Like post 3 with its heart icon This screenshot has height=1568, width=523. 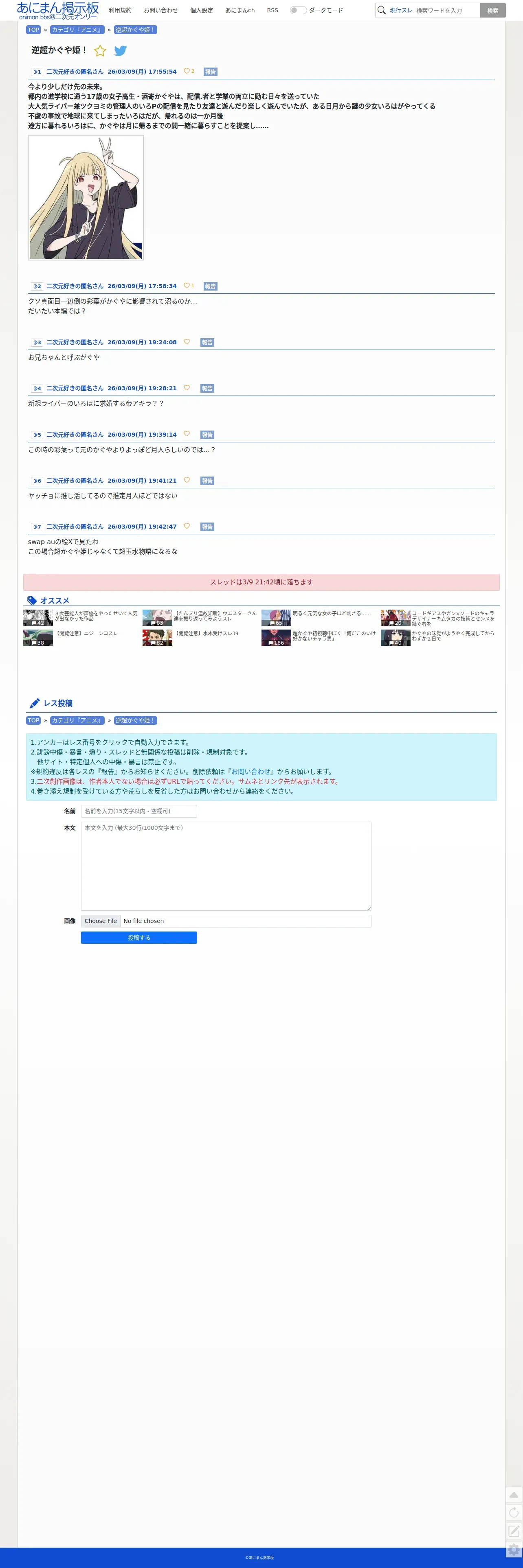[x=187, y=342]
